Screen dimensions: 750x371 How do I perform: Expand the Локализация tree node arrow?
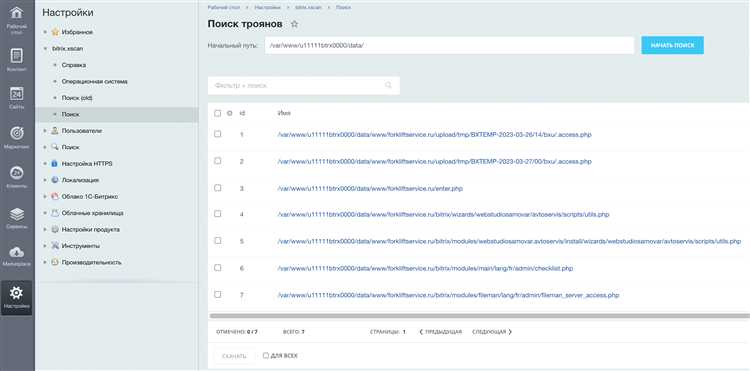pos(45,180)
